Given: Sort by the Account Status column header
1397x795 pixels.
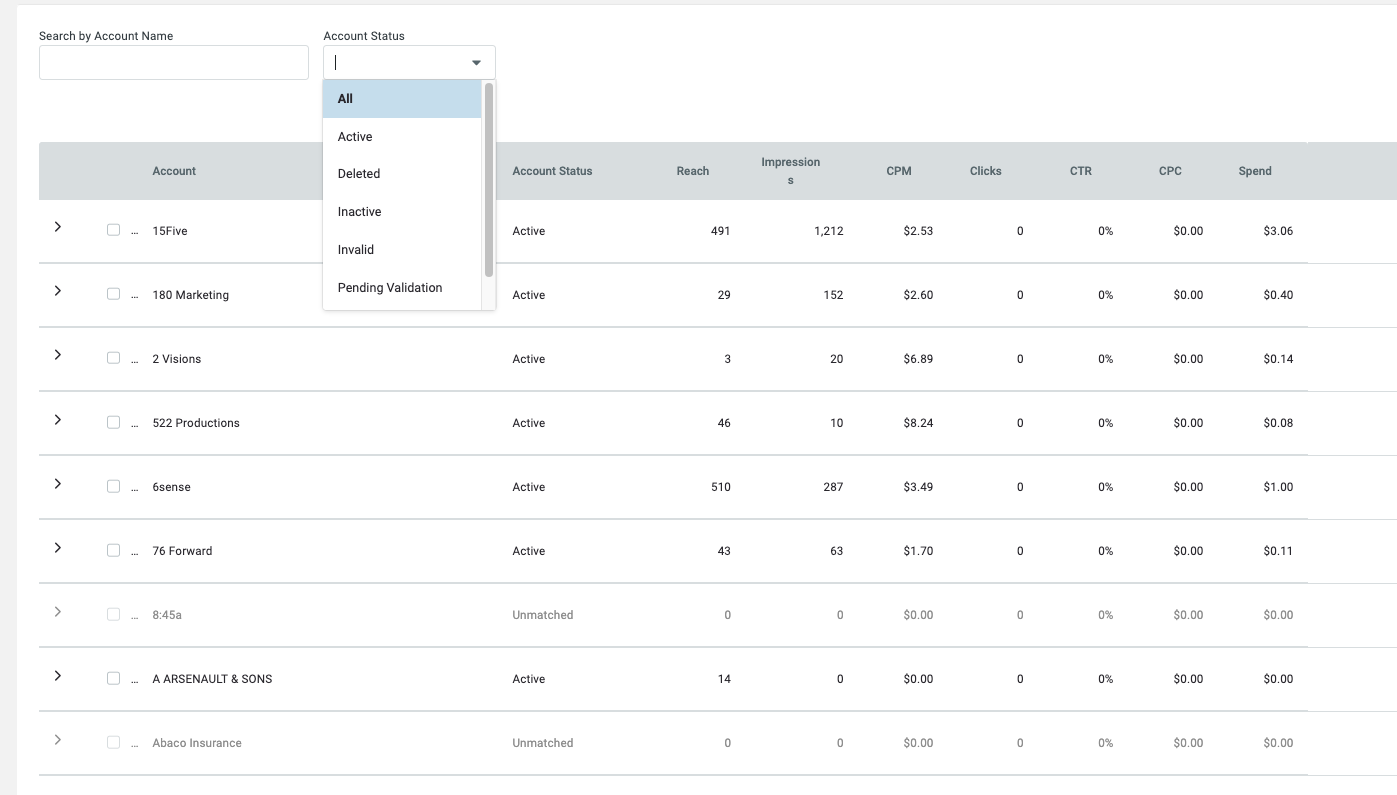Looking at the screenshot, I should 552,171.
